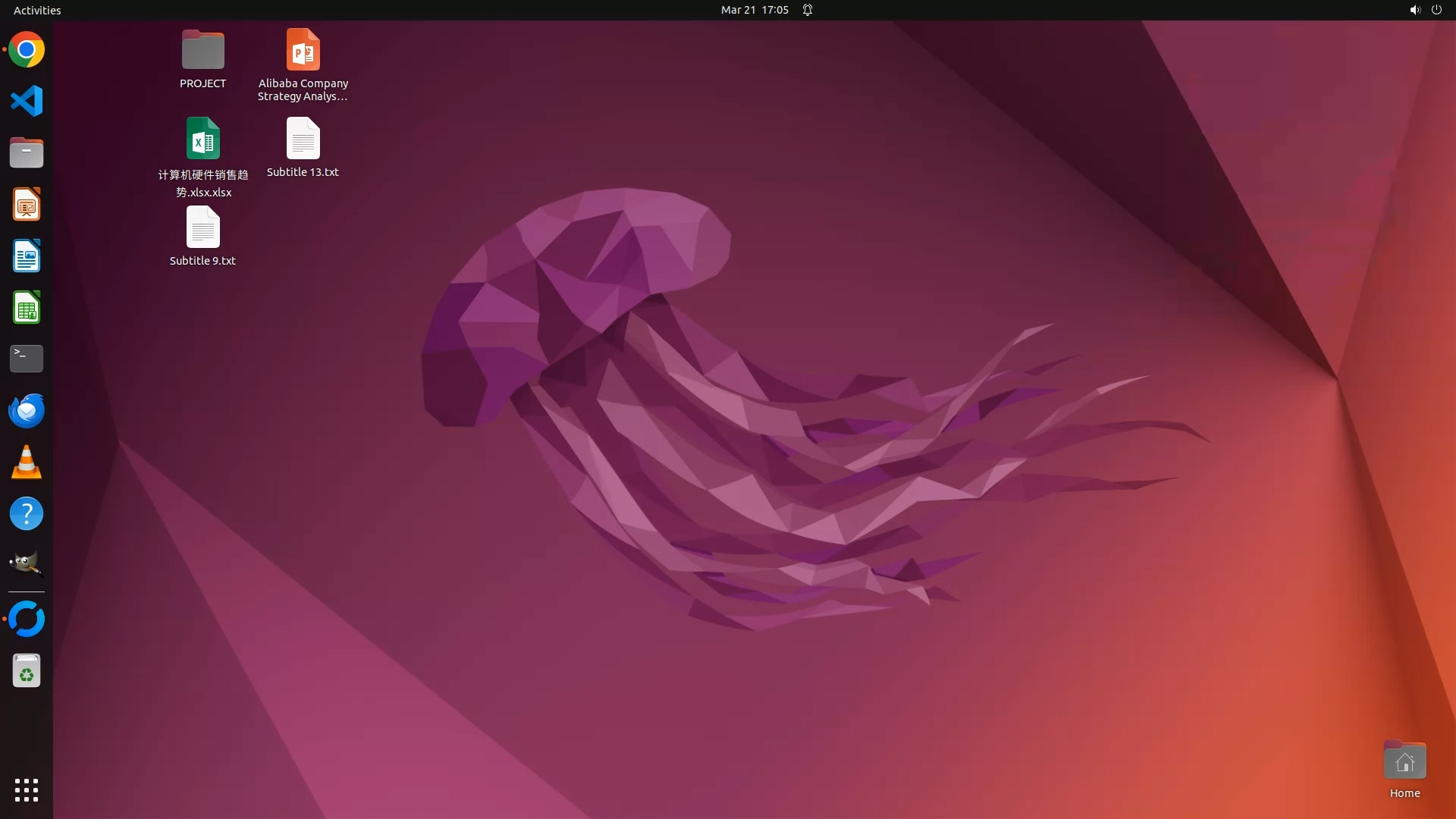Launch LibreOffice Calc from the dock
Screen dimensions: 1456x819
click(27, 308)
